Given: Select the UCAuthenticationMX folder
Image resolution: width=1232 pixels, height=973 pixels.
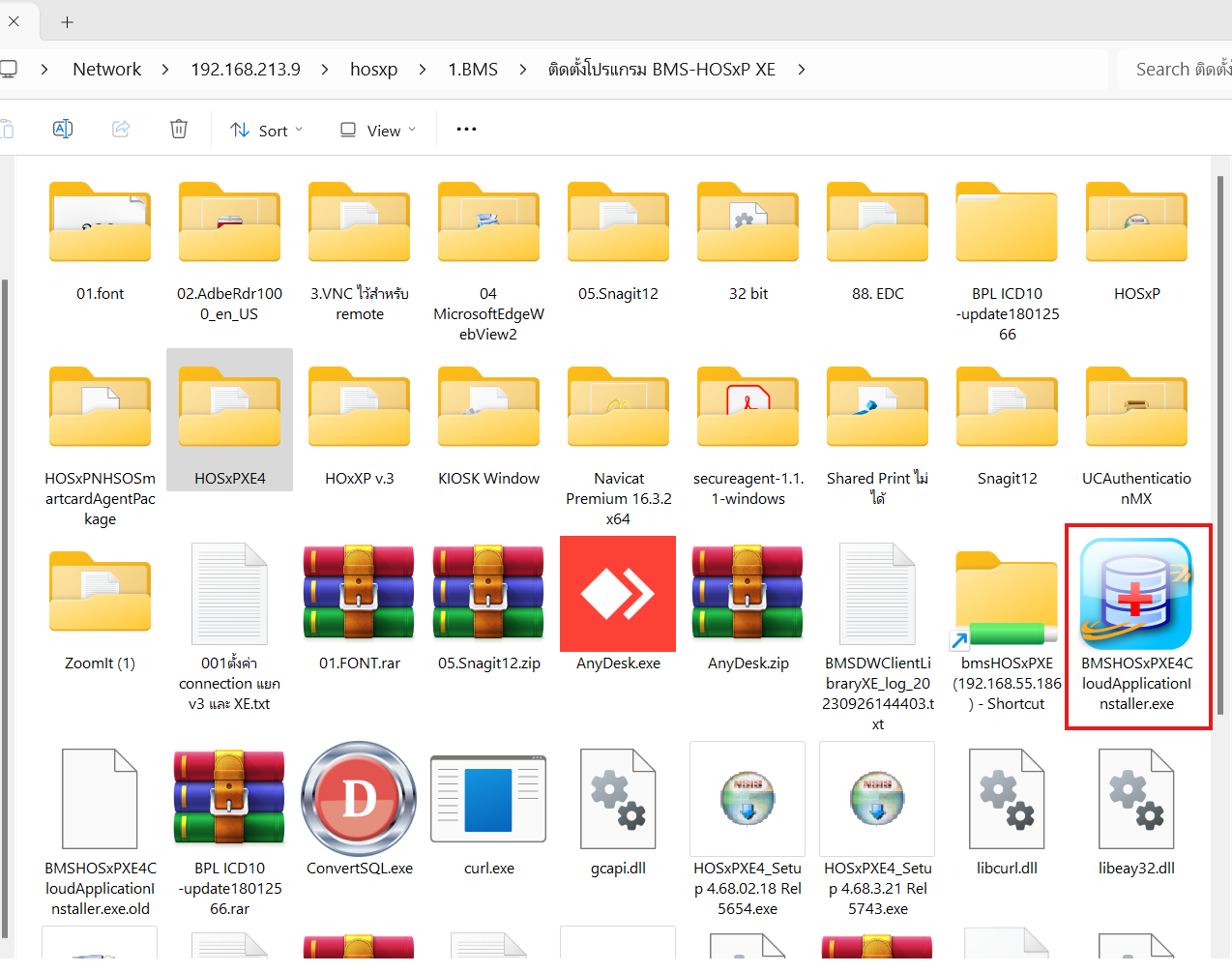Looking at the screenshot, I should click(1137, 436).
